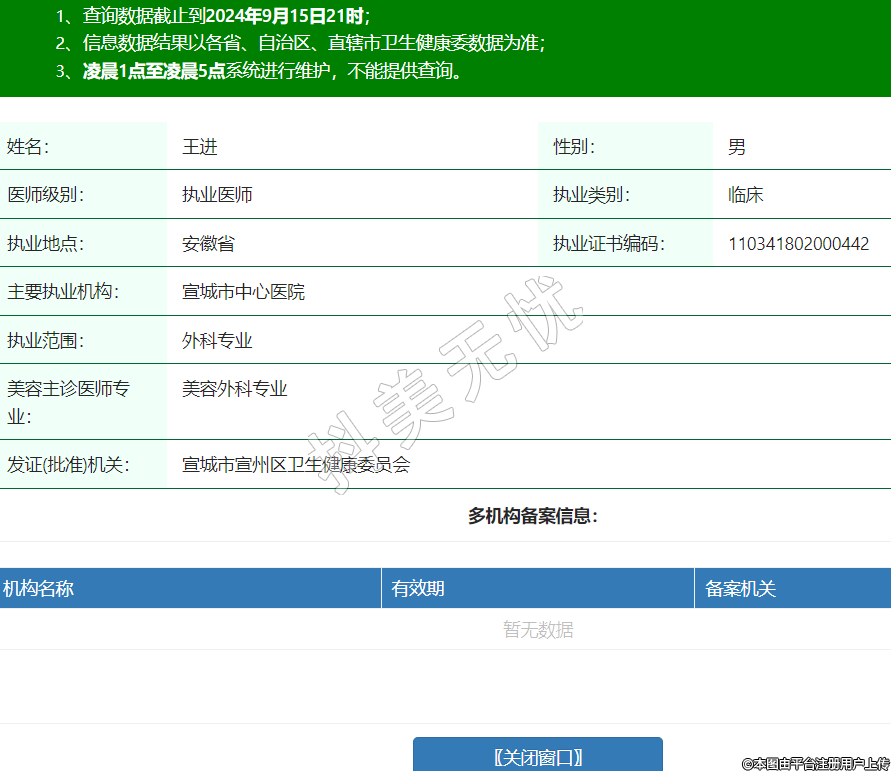Click the 美容外科专业 specialty value
The height and width of the screenshot is (771, 891).
pos(235,389)
